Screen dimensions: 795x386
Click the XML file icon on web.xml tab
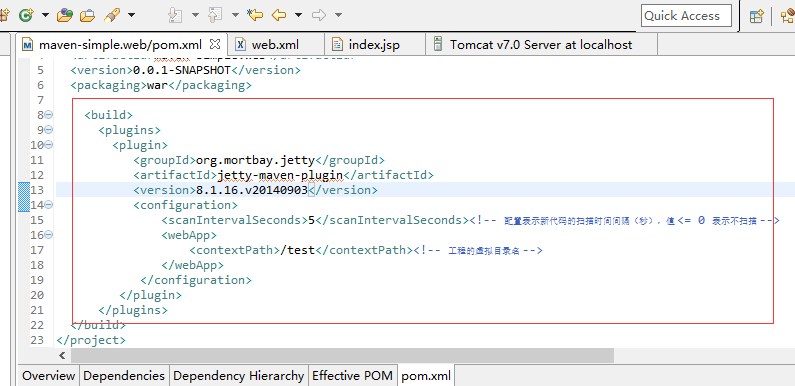[x=241, y=45]
